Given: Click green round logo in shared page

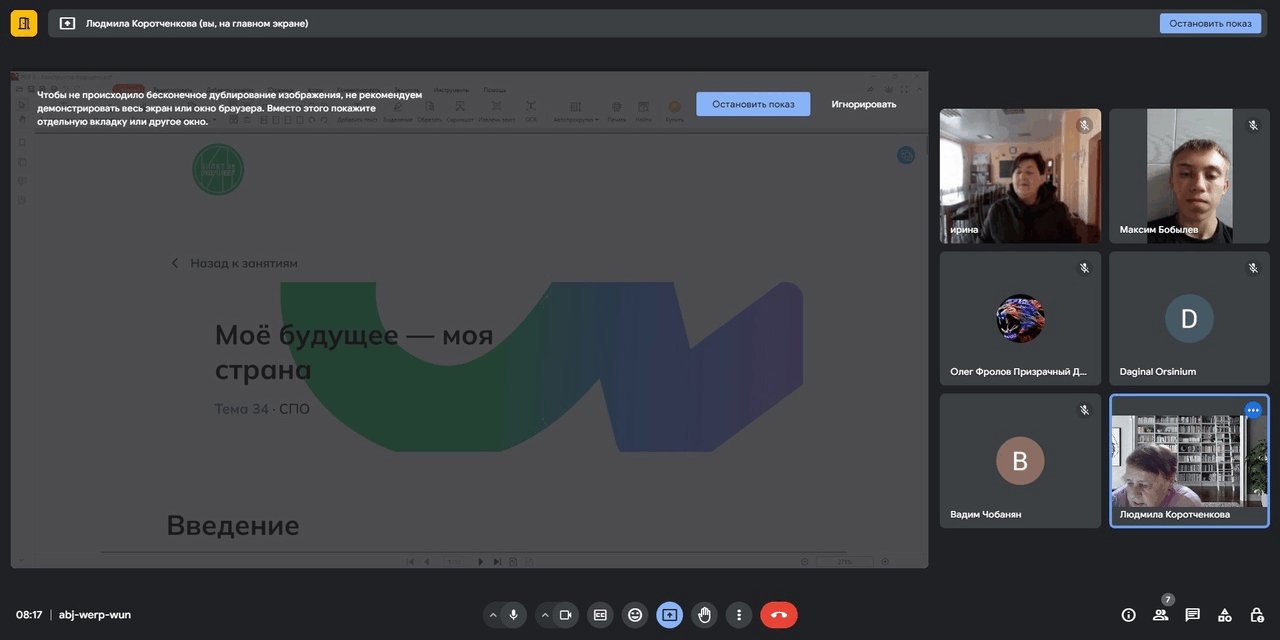Looking at the screenshot, I should point(218,169).
